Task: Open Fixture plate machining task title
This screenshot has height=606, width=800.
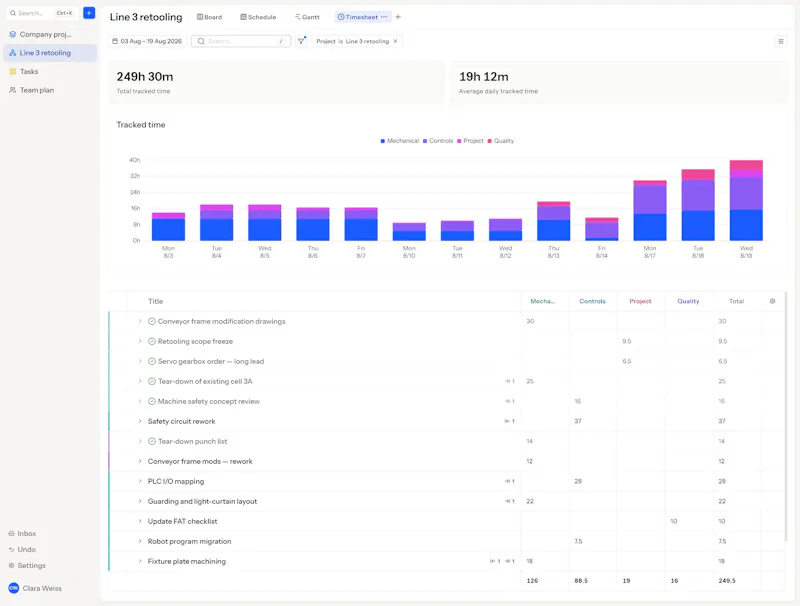Action: 187,561
